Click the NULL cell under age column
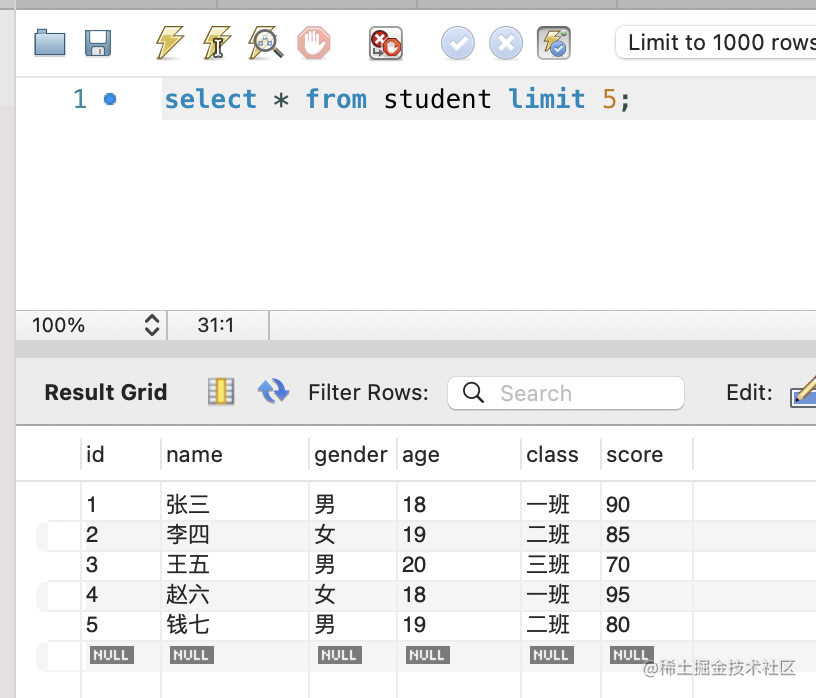This screenshot has width=816, height=698. [427, 655]
